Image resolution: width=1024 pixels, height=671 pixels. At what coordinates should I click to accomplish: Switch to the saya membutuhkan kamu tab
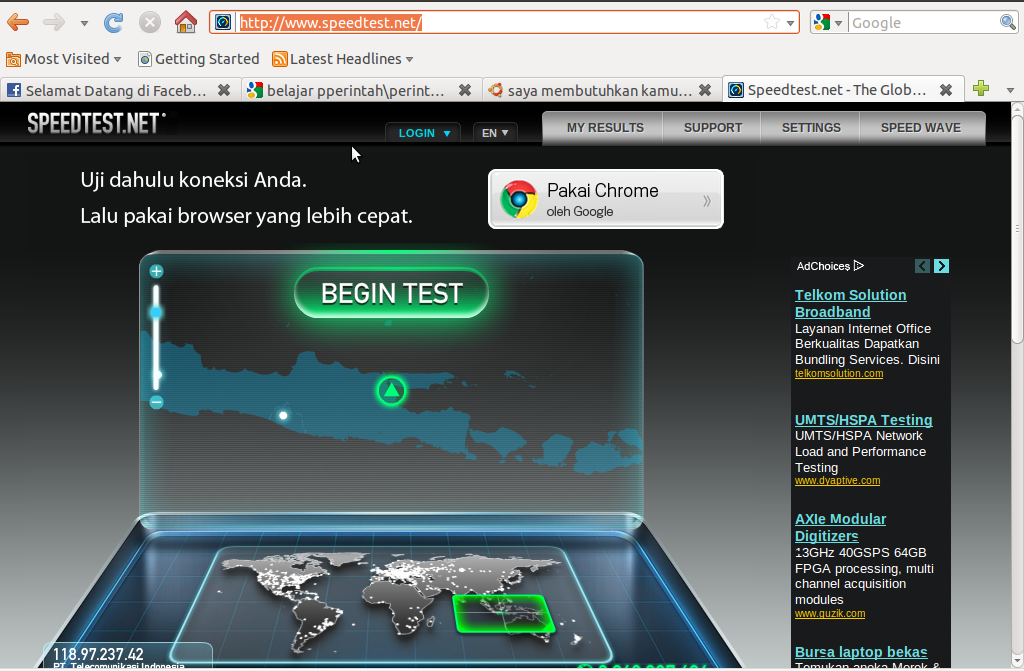(x=590, y=90)
